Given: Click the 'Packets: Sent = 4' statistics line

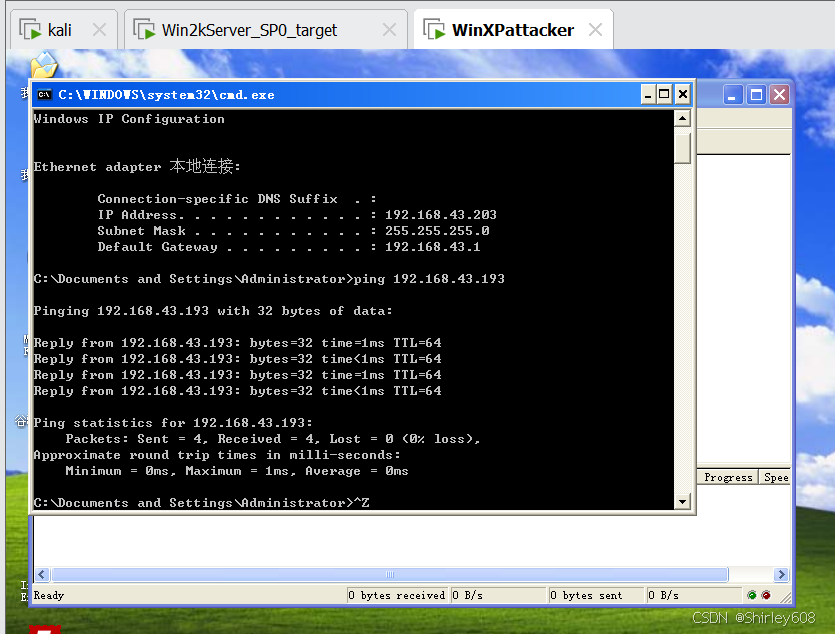Looking at the screenshot, I should [273, 439].
